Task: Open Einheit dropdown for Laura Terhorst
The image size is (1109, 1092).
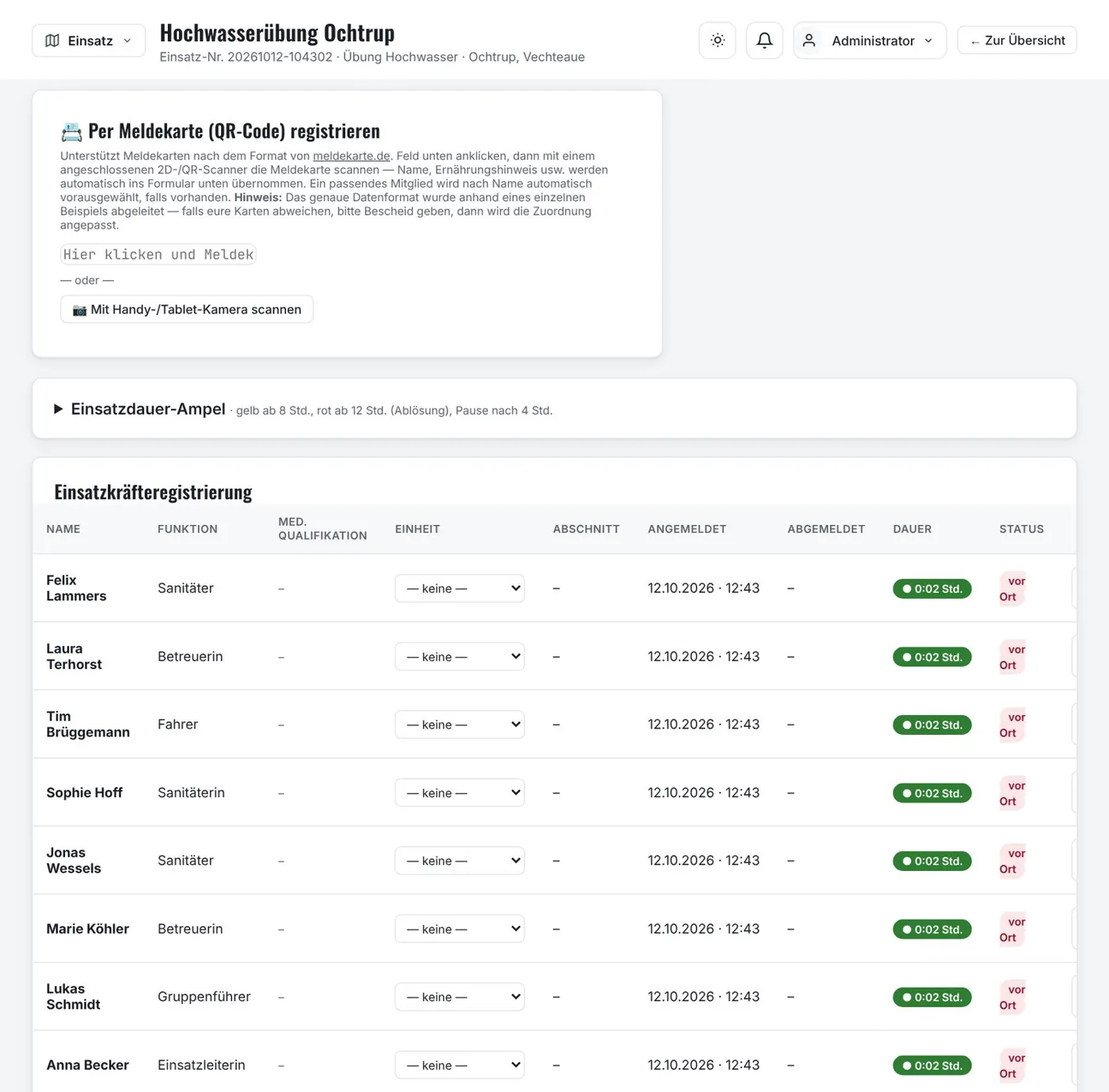Action: (x=459, y=656)
